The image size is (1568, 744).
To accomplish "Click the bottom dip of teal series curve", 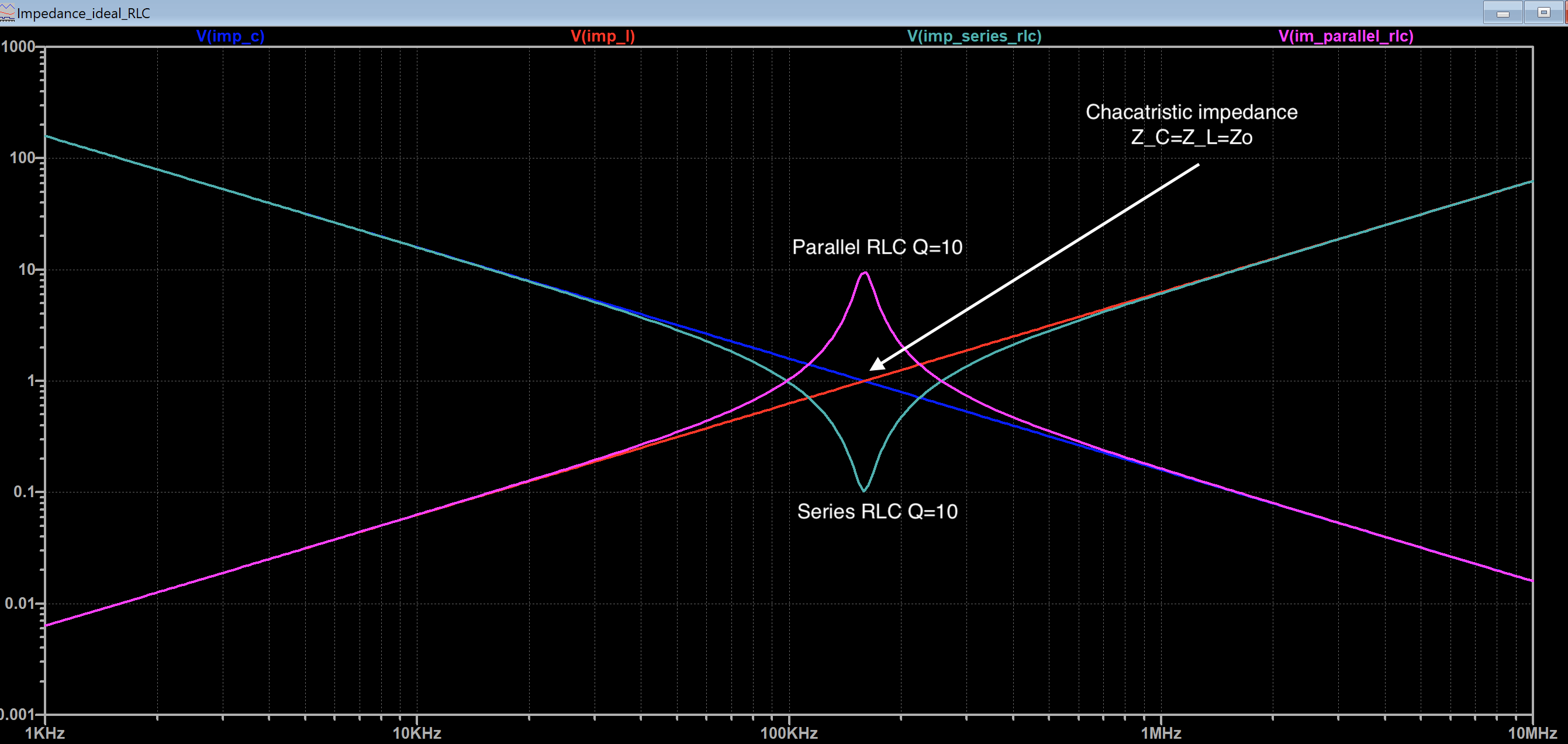I will pos(864,490).
